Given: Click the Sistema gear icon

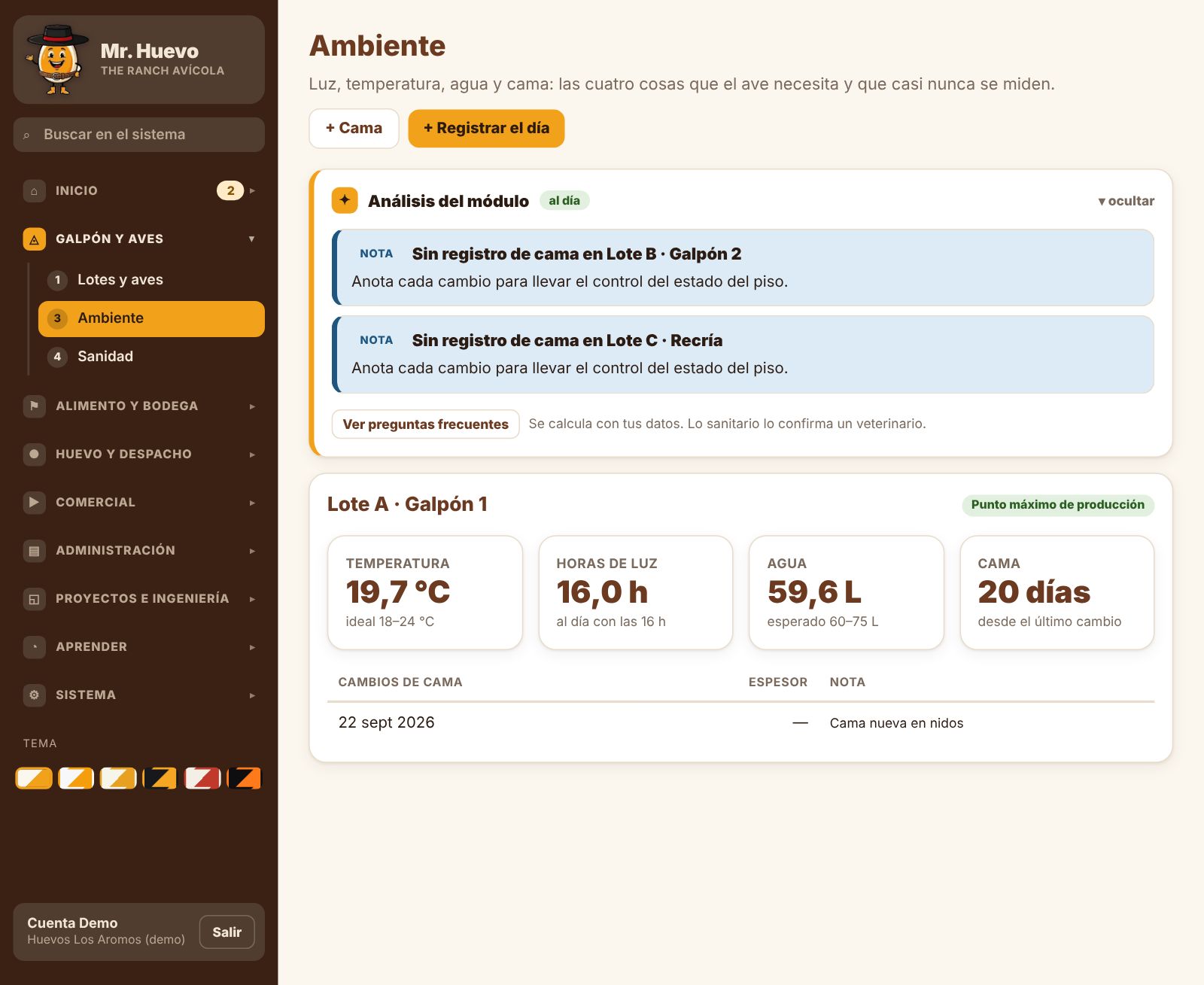Looking at the screenshot, I should pyautogui.click(x=34, y=695).
